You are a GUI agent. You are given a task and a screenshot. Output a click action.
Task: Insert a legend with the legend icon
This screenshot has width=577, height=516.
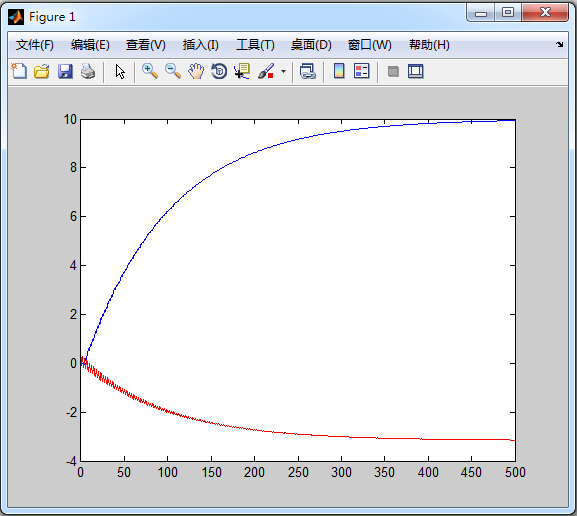361,71
